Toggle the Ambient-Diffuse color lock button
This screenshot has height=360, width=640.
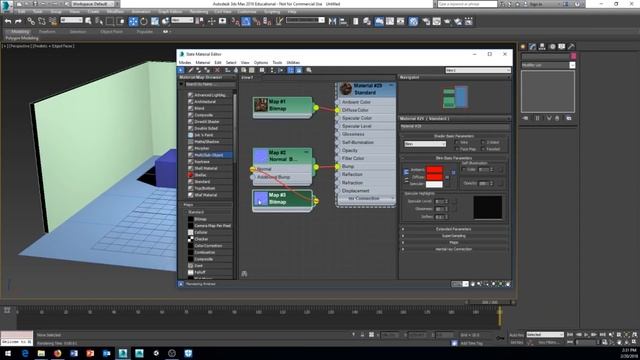tap(406, 172)
